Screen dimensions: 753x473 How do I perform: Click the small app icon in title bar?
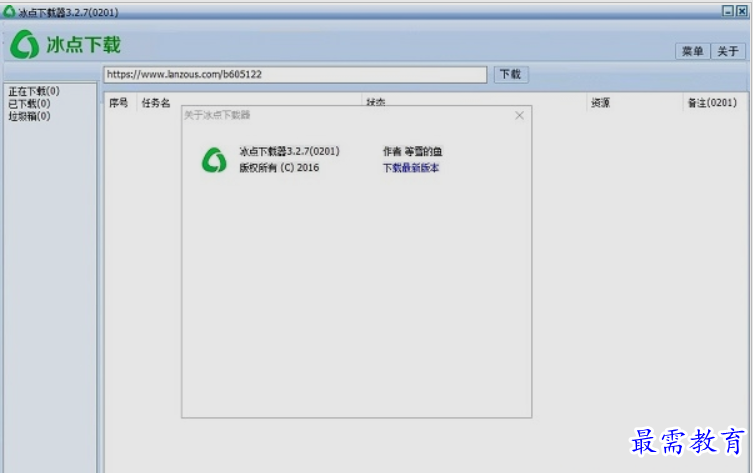[9, 12]
